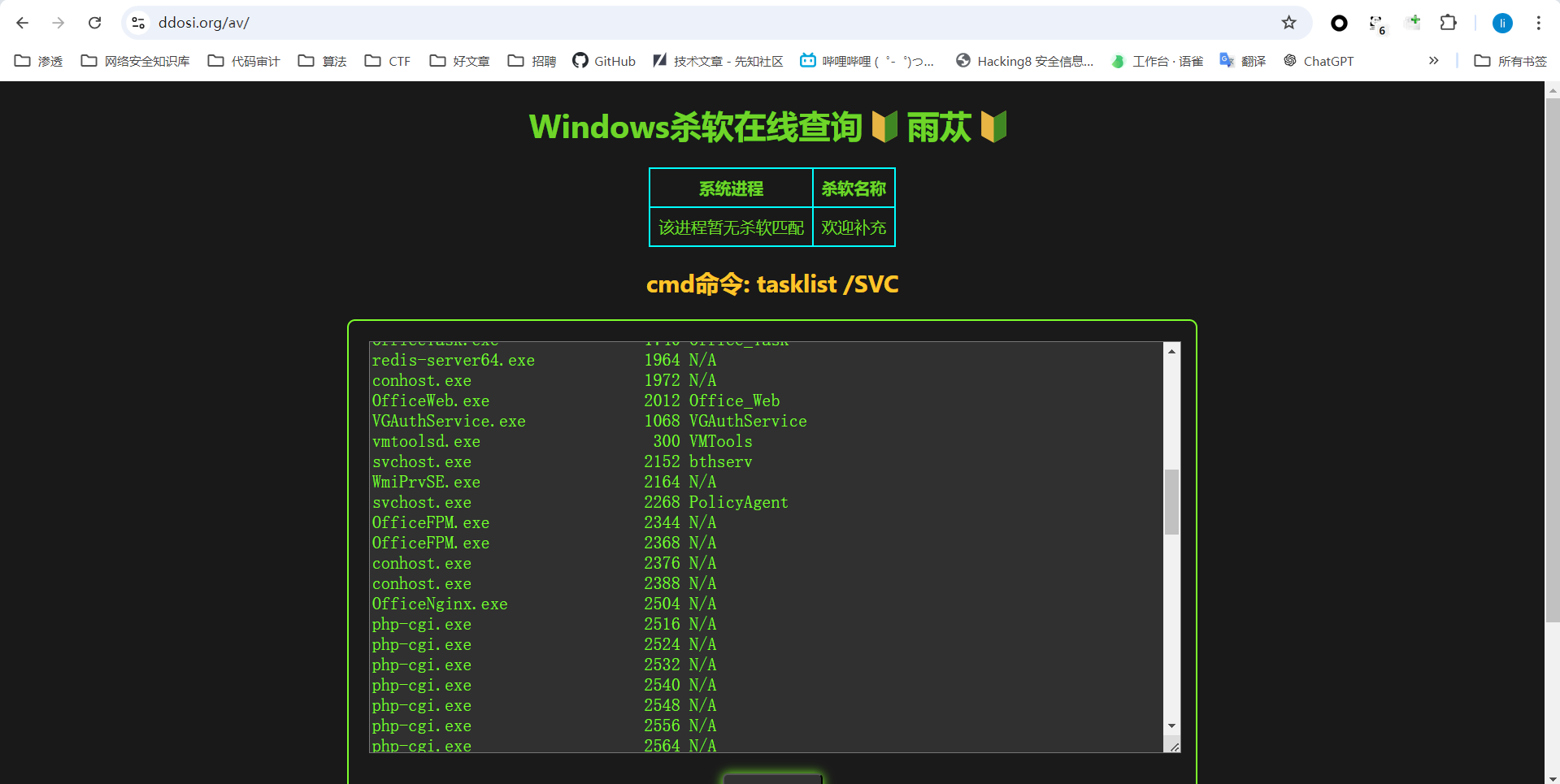Open the 算法 bookmark folder
Image resolution: width=1560 pixels, height=784 pixels.
323,61
